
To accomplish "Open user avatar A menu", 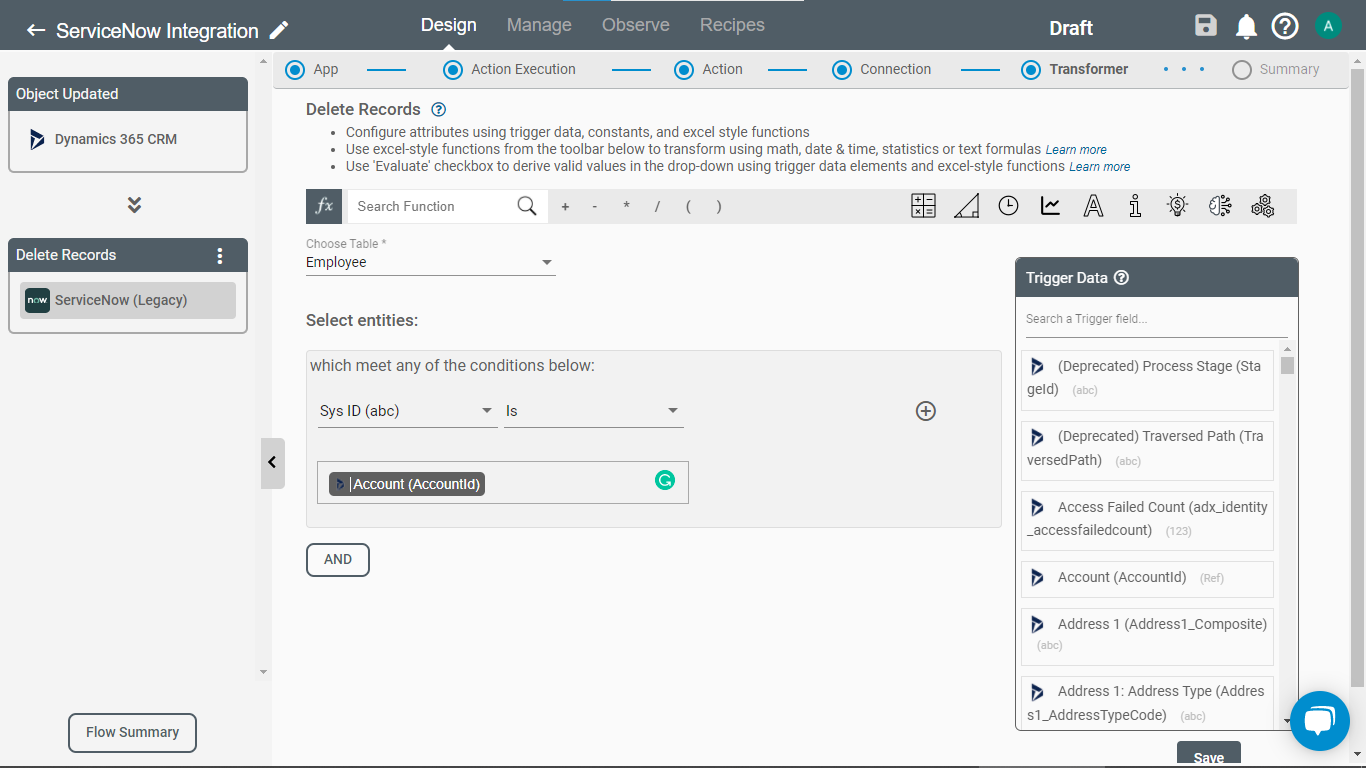I will (x=1328, y=26).
